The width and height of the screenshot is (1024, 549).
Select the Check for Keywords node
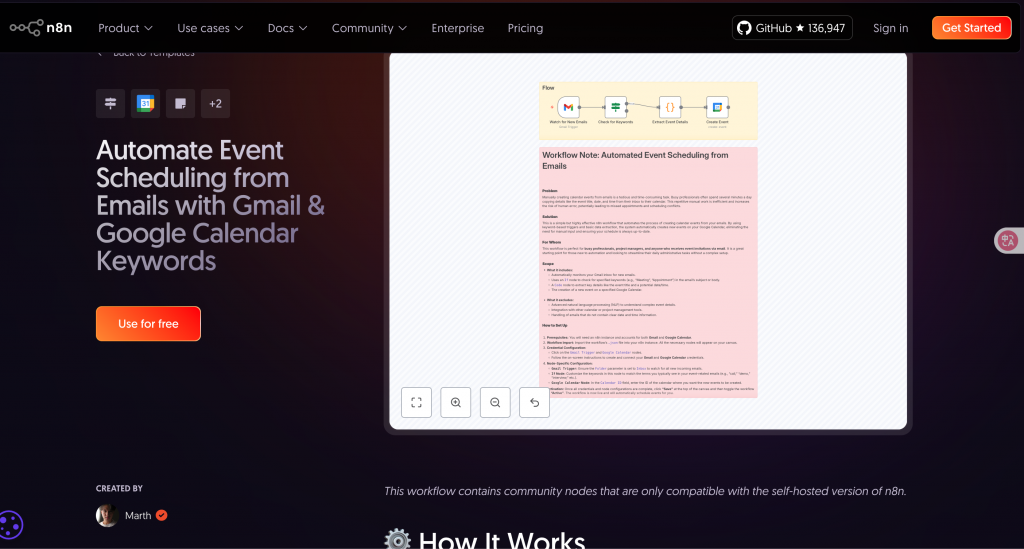point(615,106)
